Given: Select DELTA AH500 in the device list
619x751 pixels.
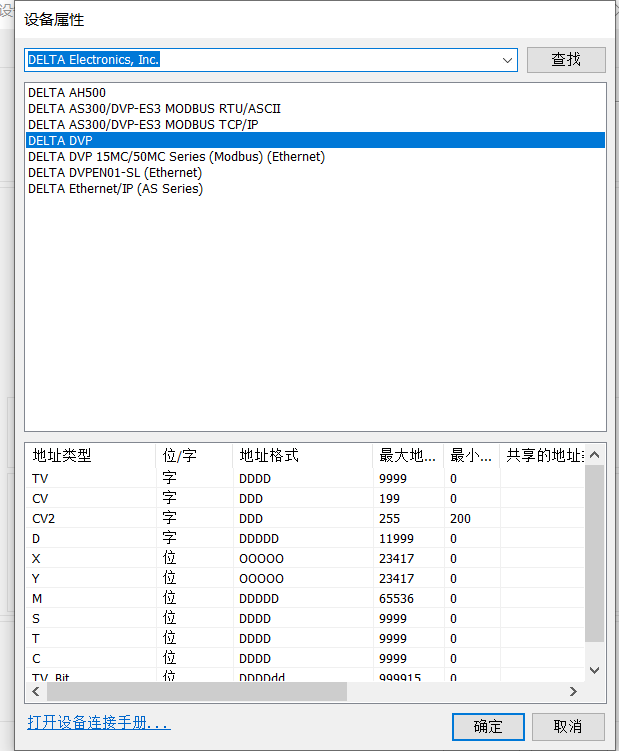Looking at the screenshot, I should [x=315, y=92].
